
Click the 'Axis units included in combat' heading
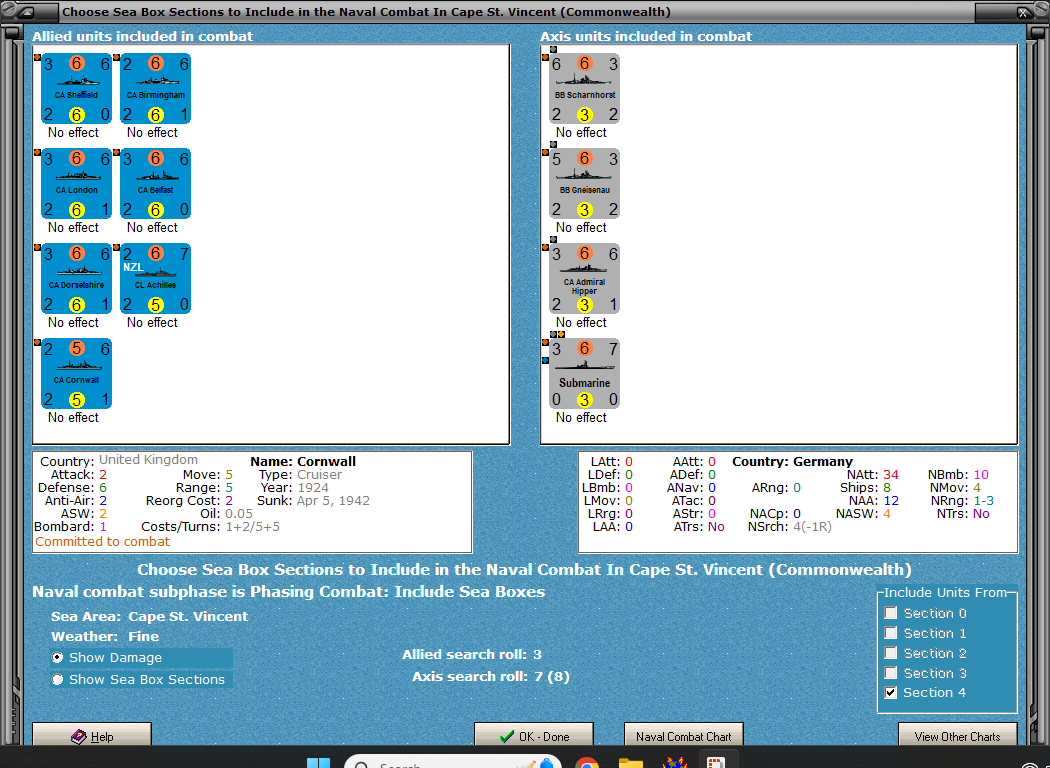pos(646,37)
